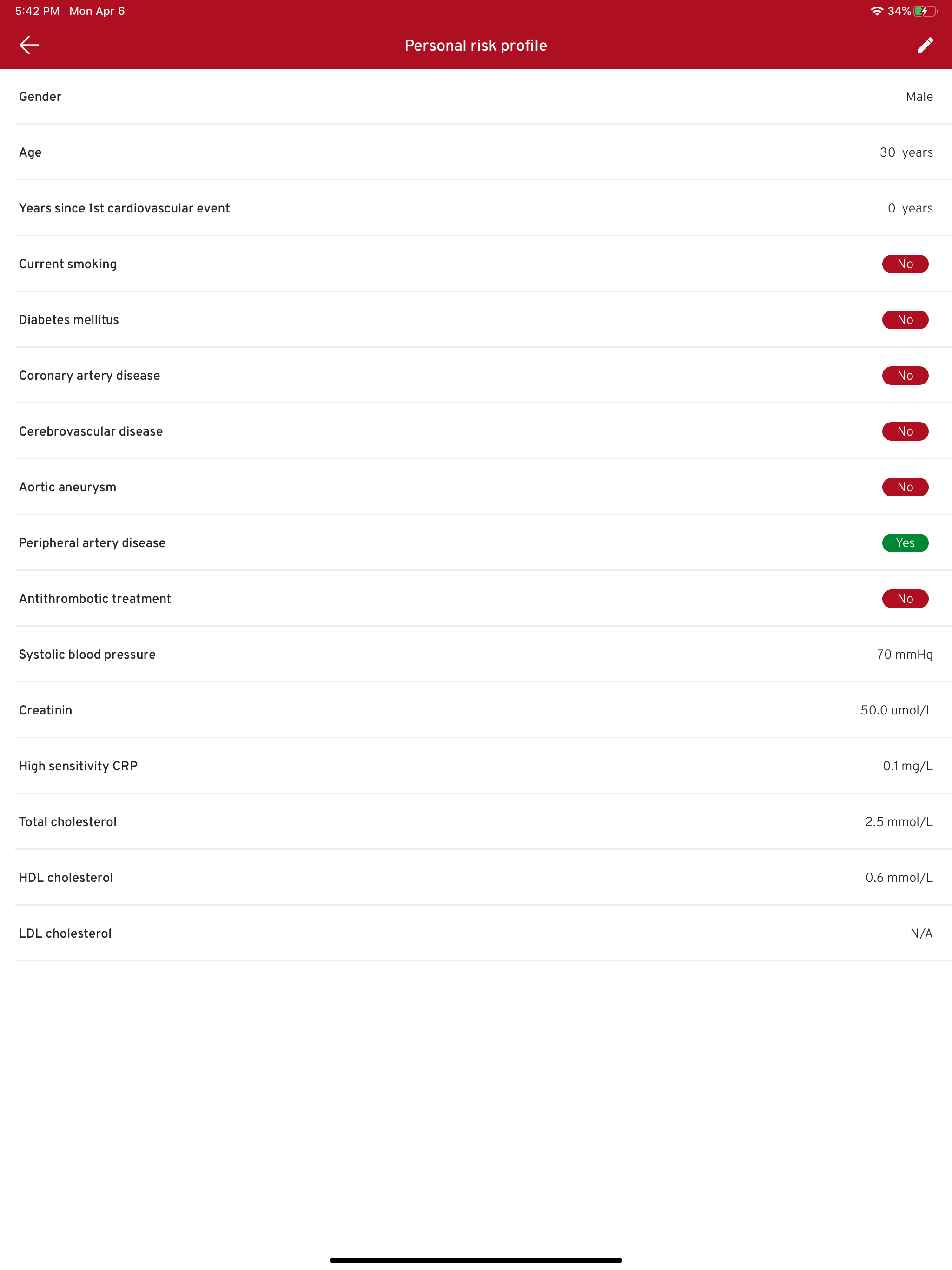Viewport: 952px width, 1270px height.
Task: Change Aortic aneurysm to Yes
Action: coord(906,486)
